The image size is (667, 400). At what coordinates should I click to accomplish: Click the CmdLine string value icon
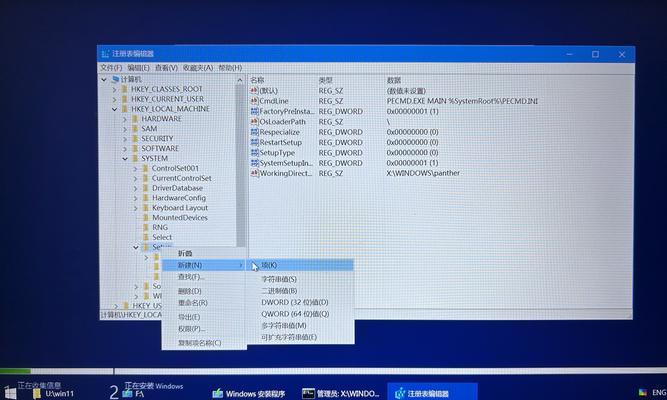pyautogui.click(x=254, y=101)
